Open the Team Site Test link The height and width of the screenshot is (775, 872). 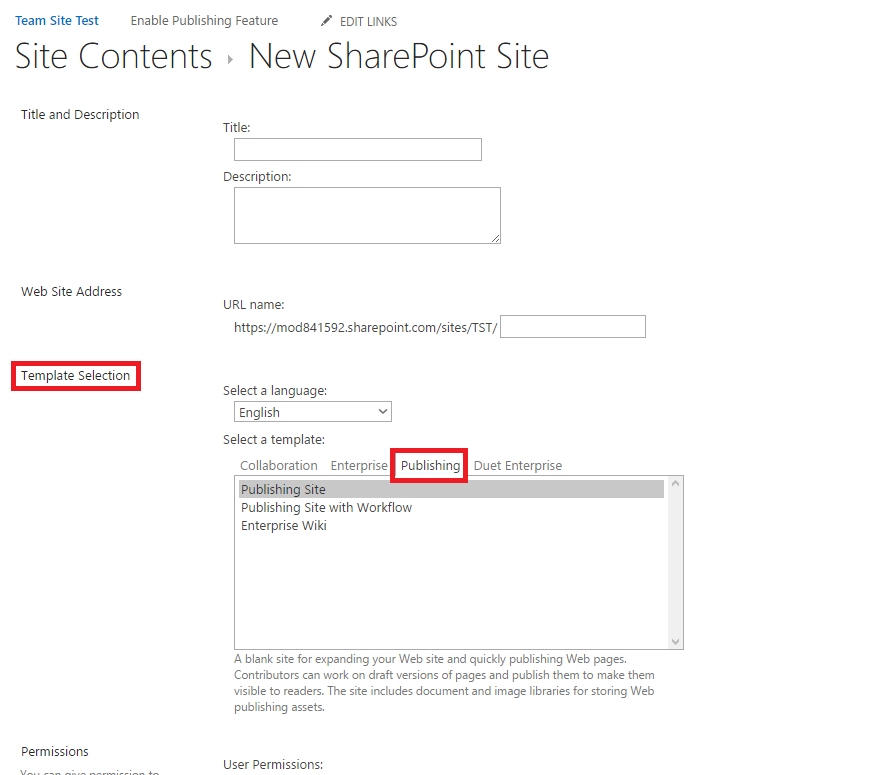coord(57,21)
